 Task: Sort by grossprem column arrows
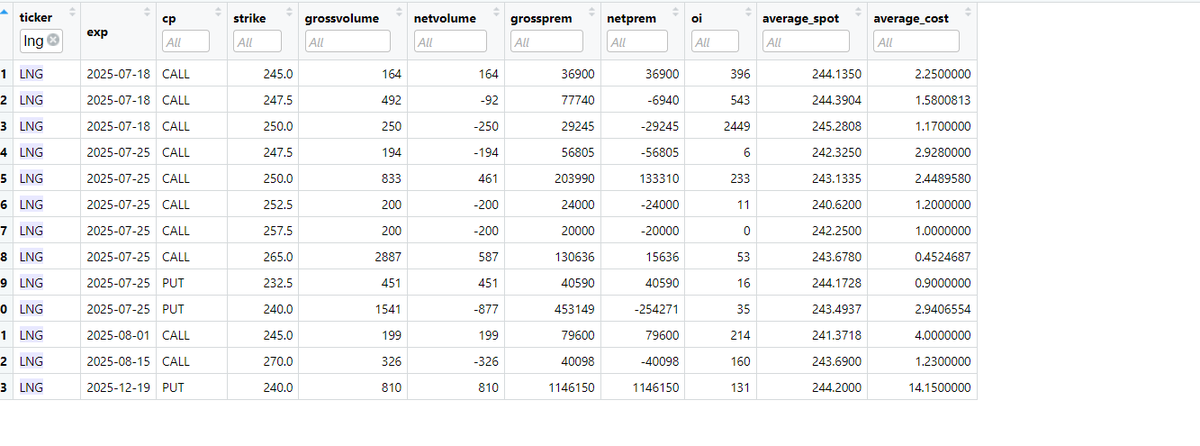coord(593,11)
